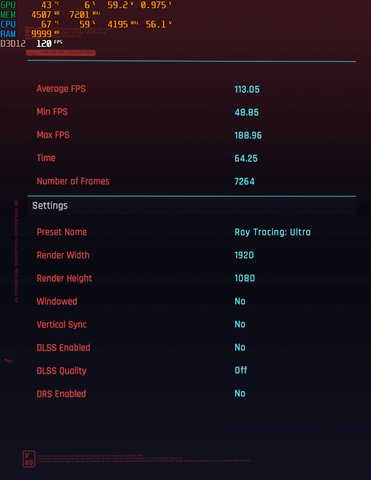Click the Number of Frames value 7264

(x=244, y=181)
